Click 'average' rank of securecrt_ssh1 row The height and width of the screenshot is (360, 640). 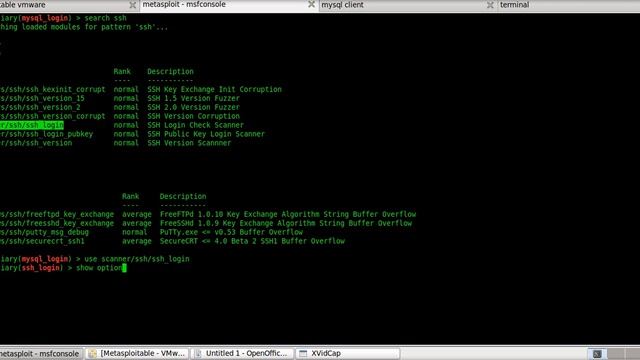137,241
